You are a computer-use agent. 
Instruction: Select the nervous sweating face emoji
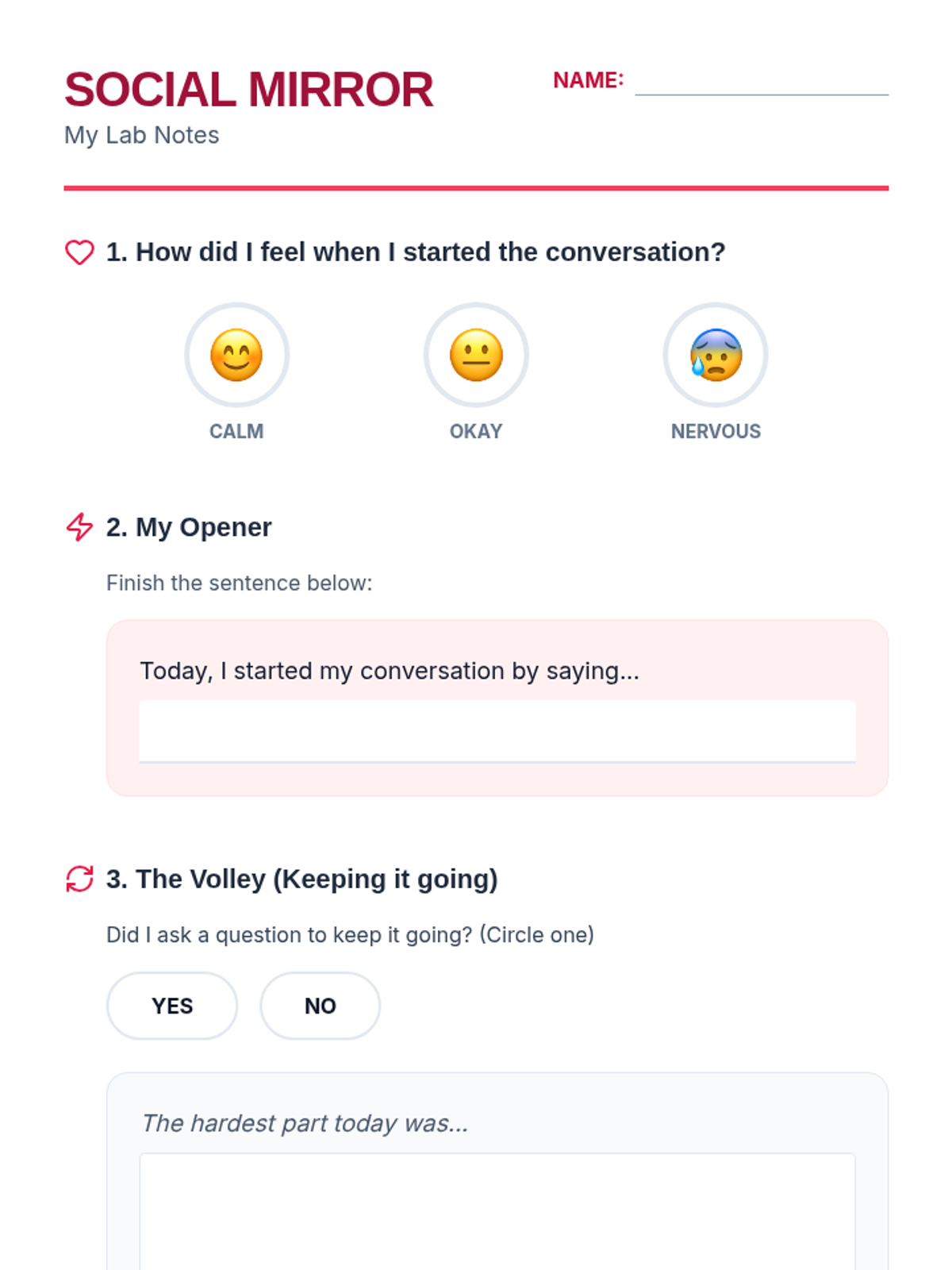[x=716, y=355]
